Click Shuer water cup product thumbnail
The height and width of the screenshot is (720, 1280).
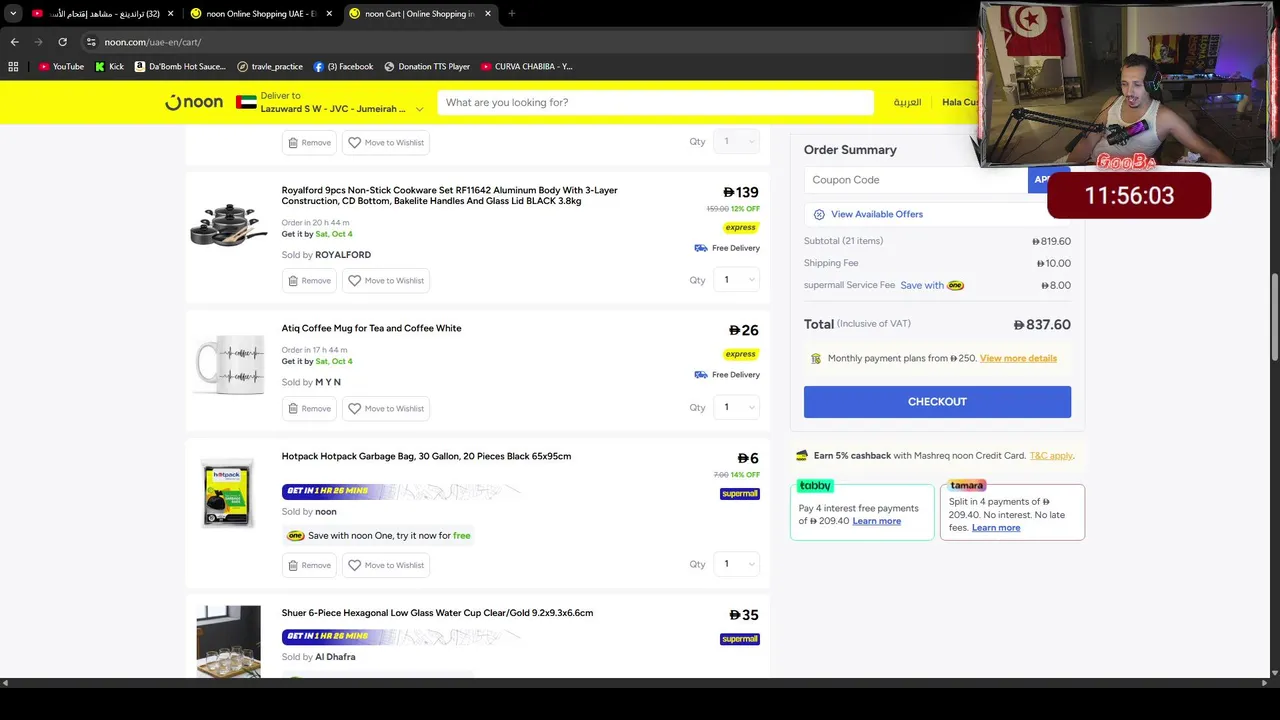(228, 641)
